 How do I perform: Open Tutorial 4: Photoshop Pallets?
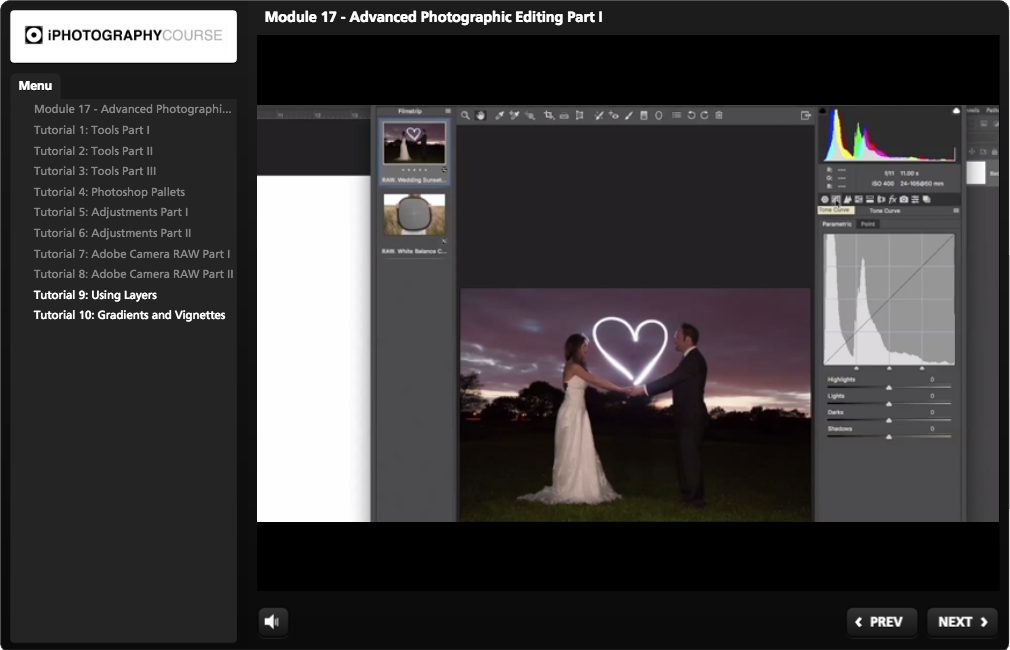click(110, 192)
